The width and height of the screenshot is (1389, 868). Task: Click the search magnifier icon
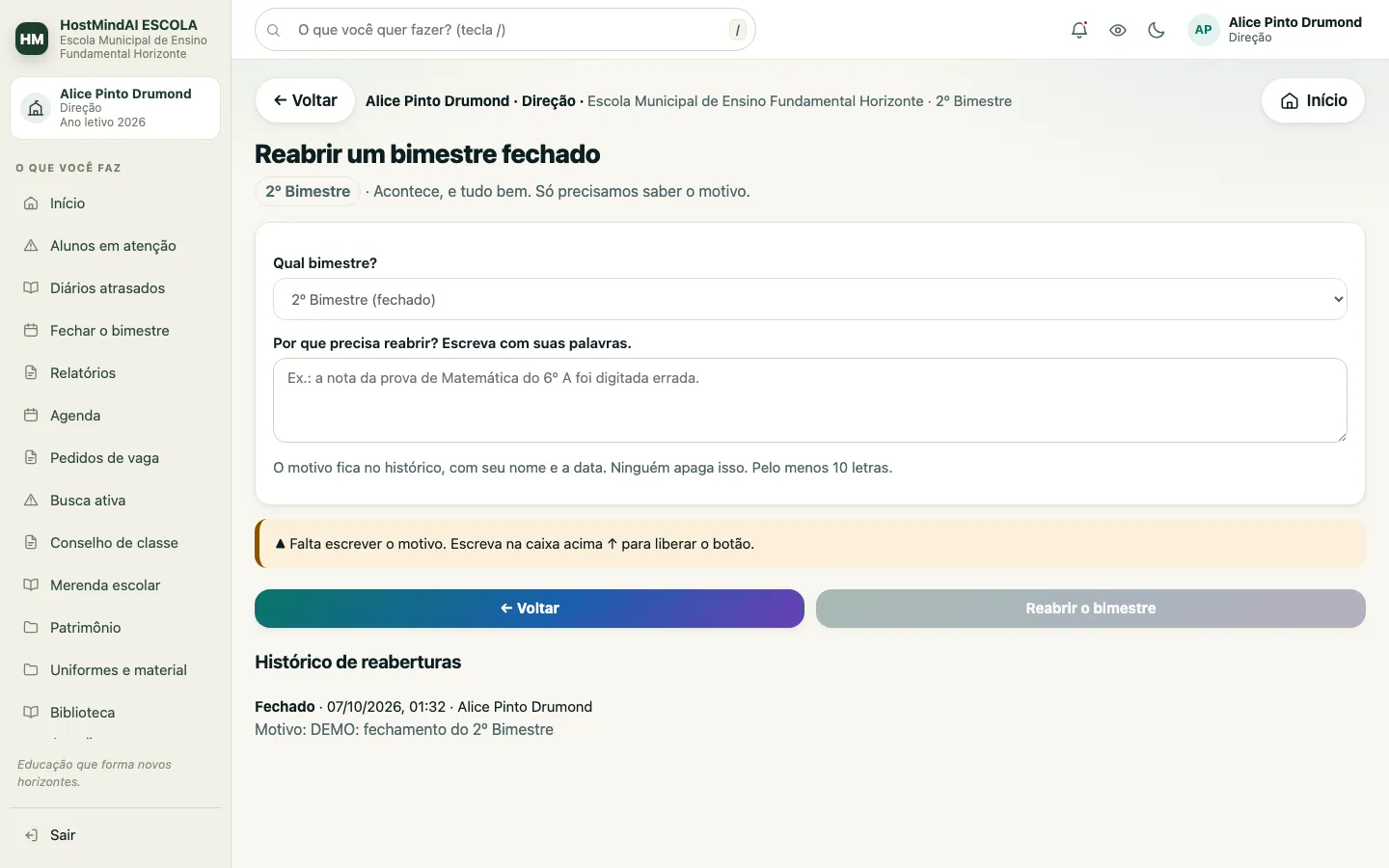click(x=274, y=30)
